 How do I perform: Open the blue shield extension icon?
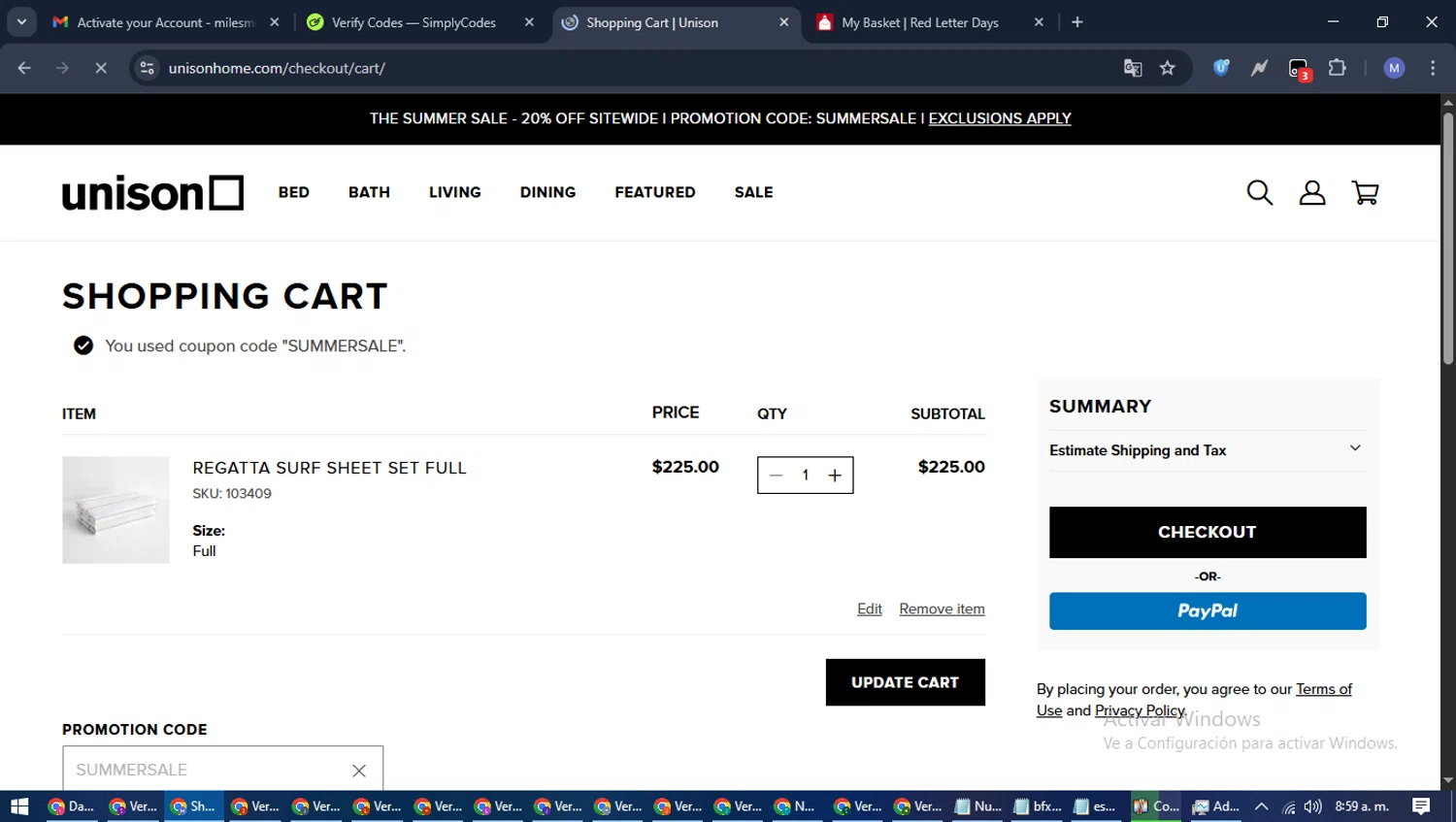(x=1221, y=68)
